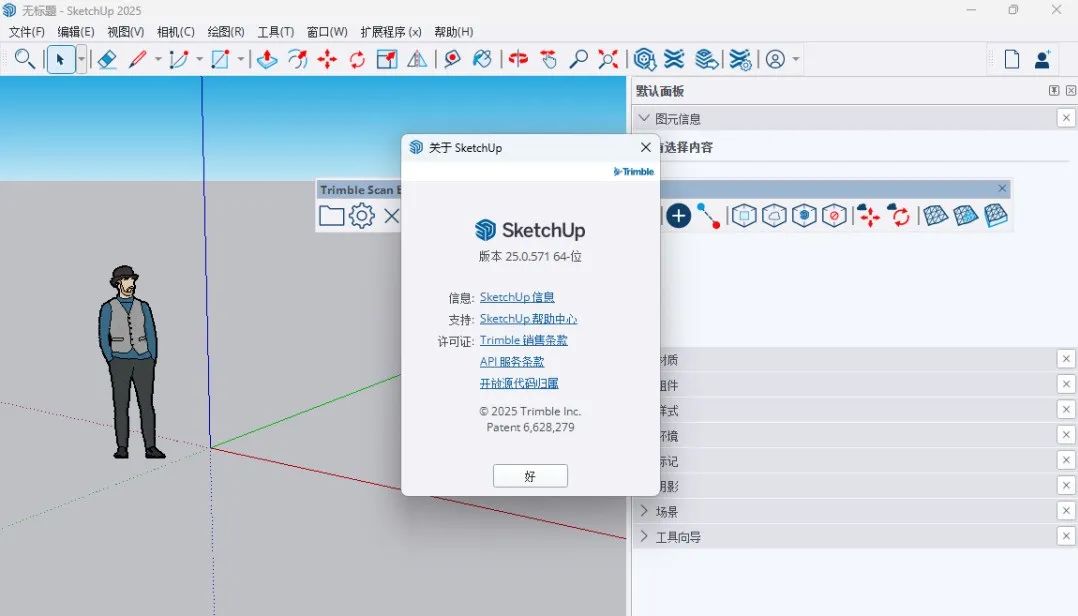
Task: Open the 编辑(E) menu
Action: click(x=76, y=32)
